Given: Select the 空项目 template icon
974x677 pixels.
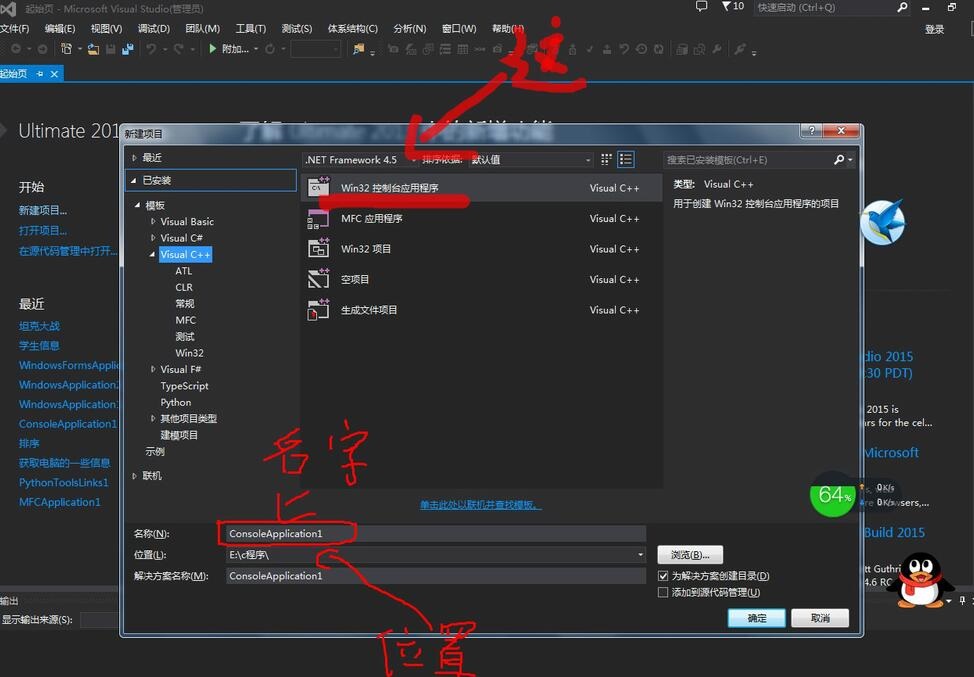Looking at the screenshot, I should 318,279.
